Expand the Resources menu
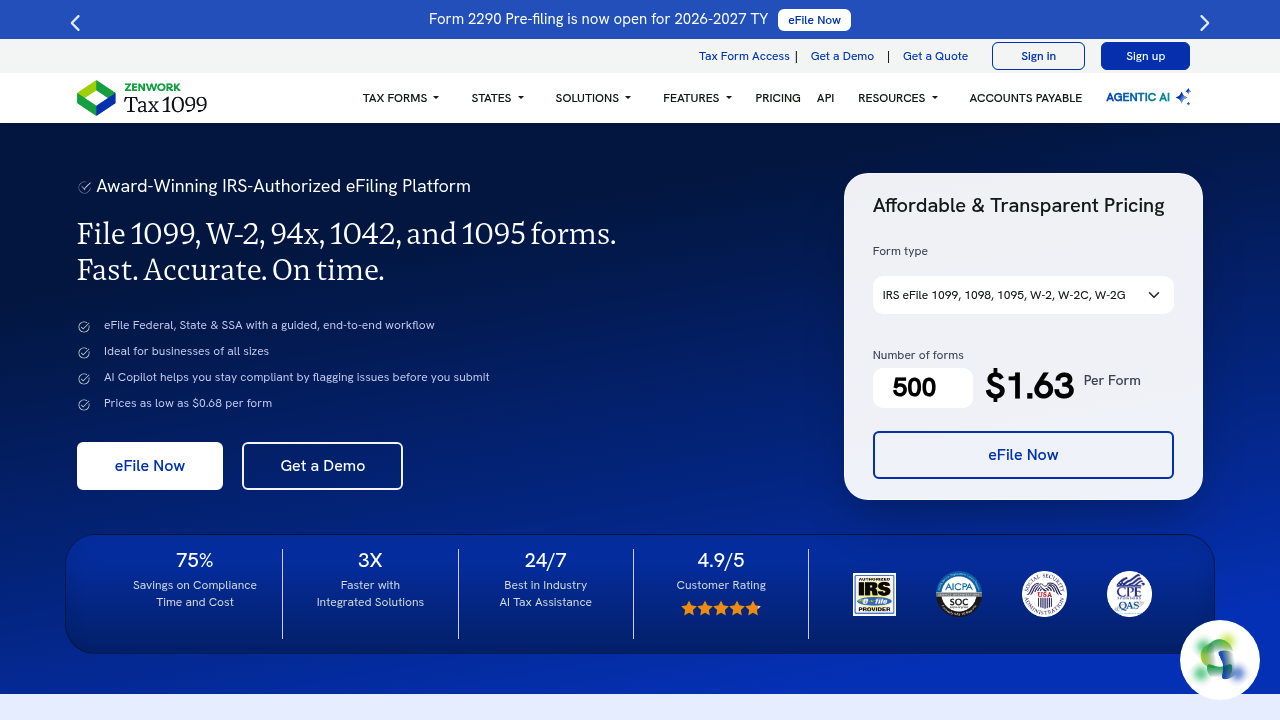 click(x=898, y=98)
